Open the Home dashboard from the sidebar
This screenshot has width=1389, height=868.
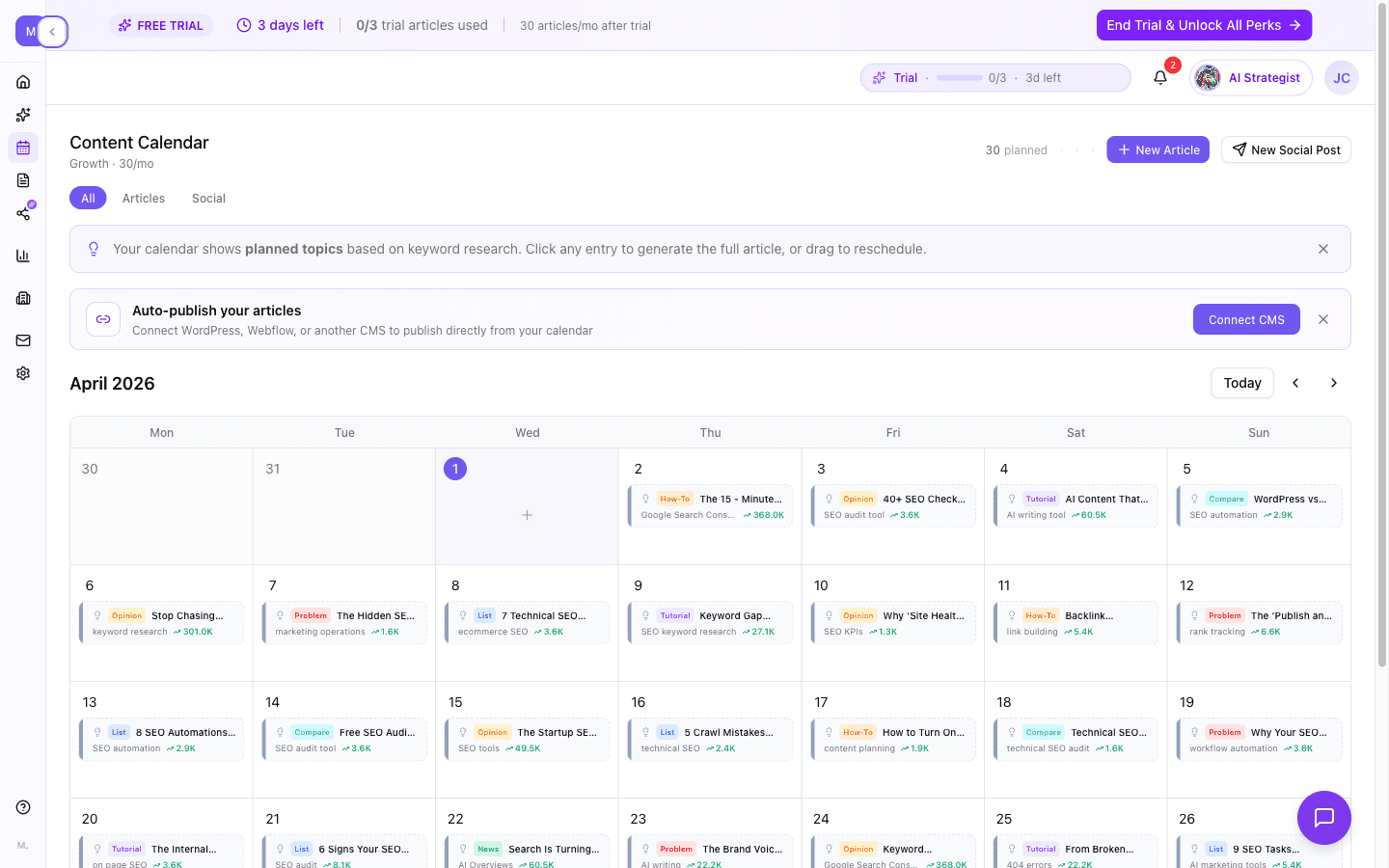(x=23, y=81)
